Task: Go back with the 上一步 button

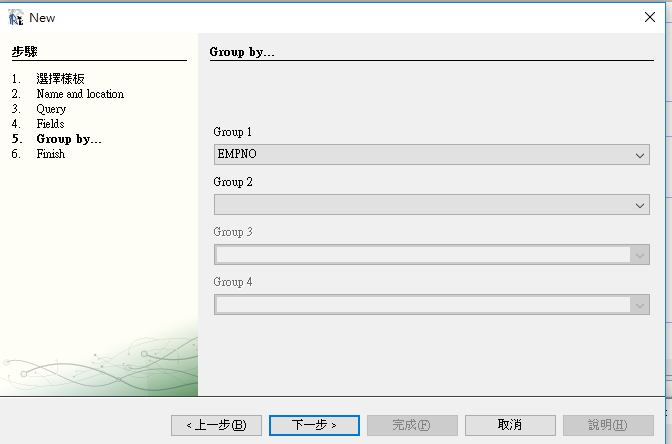Action: 216,425
